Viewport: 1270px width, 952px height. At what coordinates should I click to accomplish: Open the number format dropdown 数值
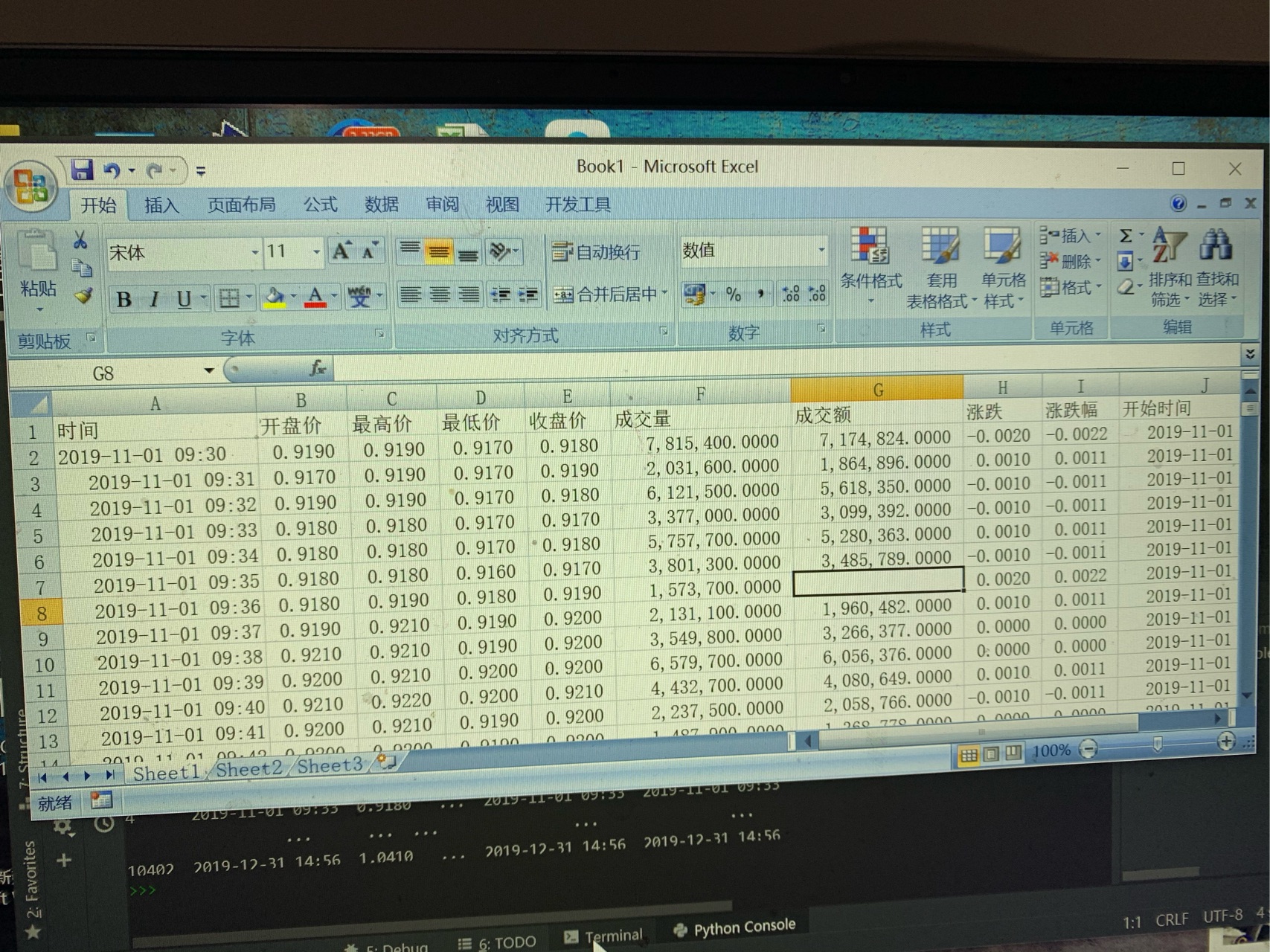pos(821,250)
